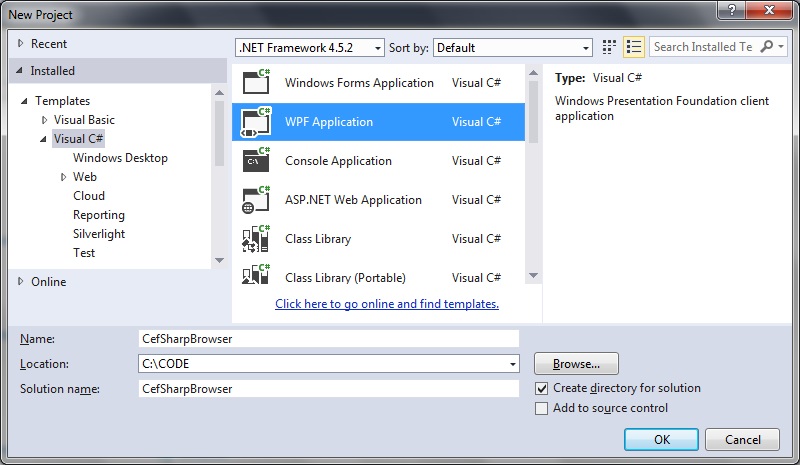Screen dimensions: 800x465
Task: Click the Windows Forms Application template icon
Action: tap(256, 82)
